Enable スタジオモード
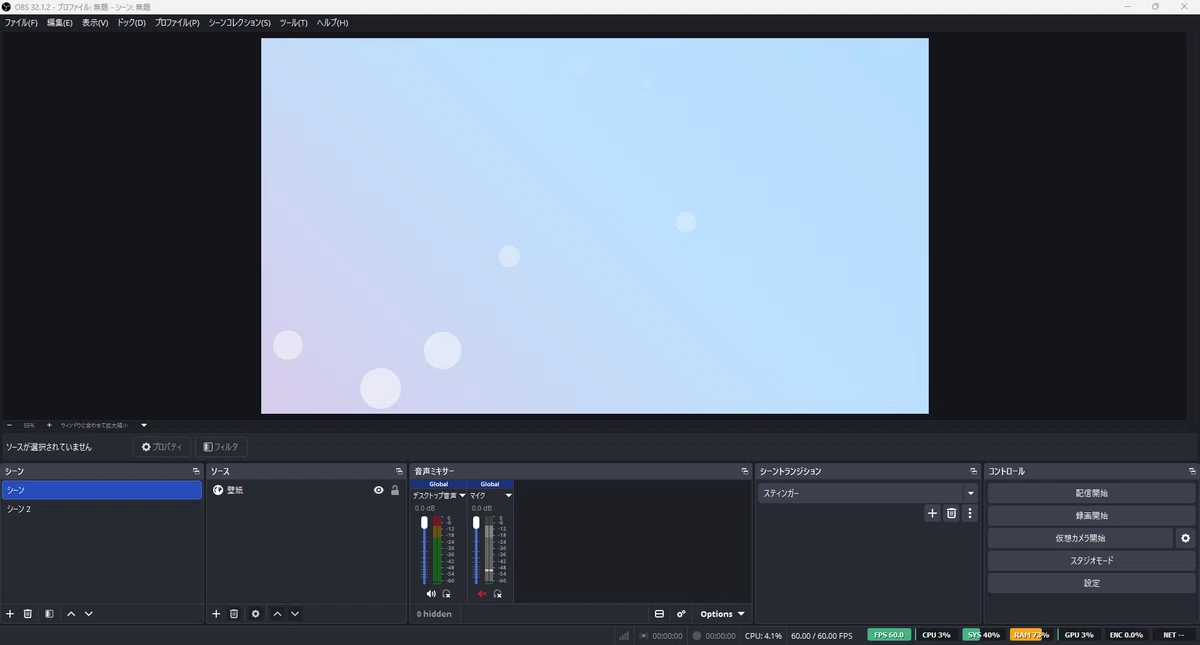The image size is (1200, 645). pos(1092,561)
